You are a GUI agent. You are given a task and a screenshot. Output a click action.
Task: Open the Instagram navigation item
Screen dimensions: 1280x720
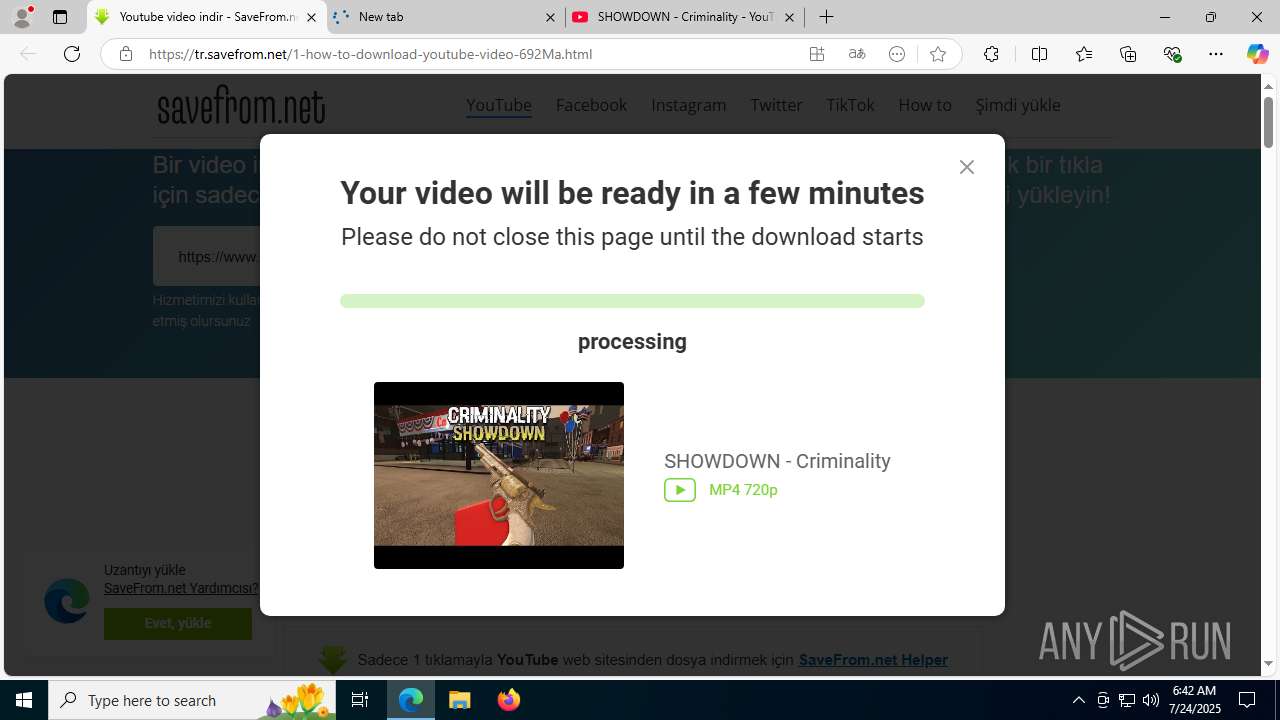(x=689, y=105)
